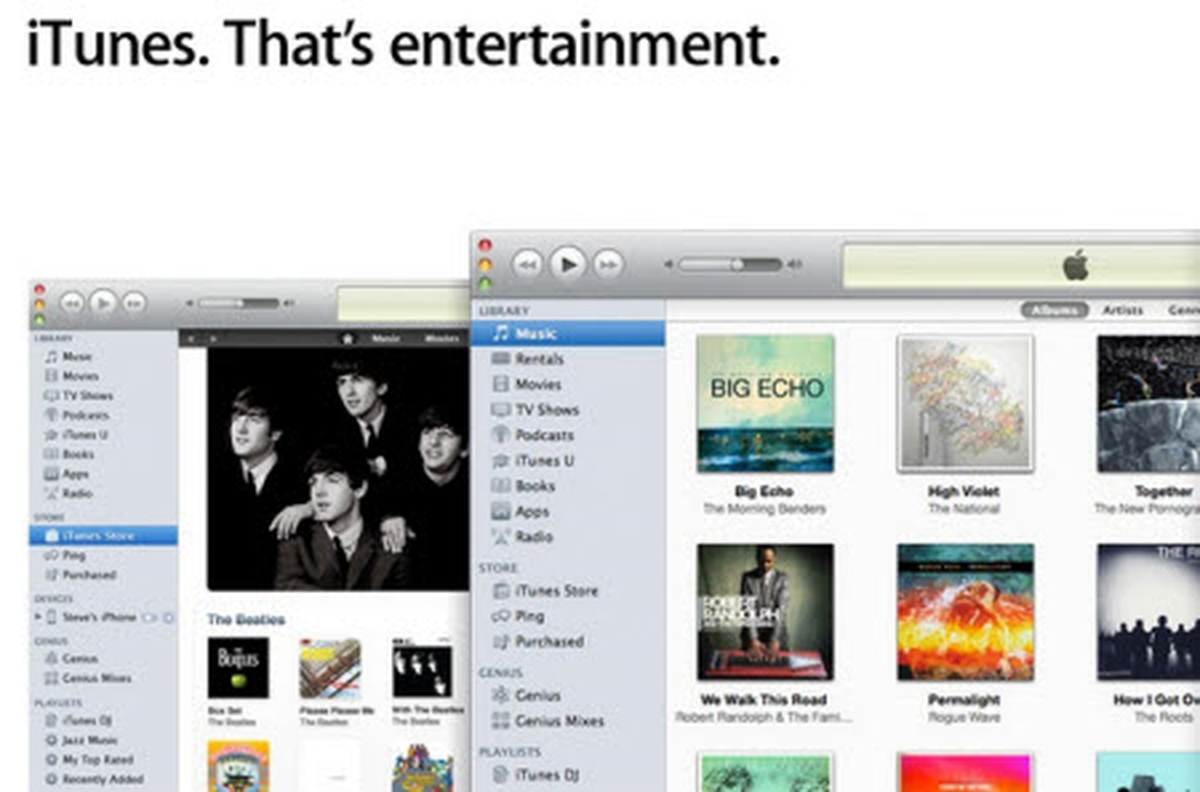This screenshot has height=792, width=1200.
Task: Click the artist text 'Rogue Wave'
Action: [x=964, y=717]
